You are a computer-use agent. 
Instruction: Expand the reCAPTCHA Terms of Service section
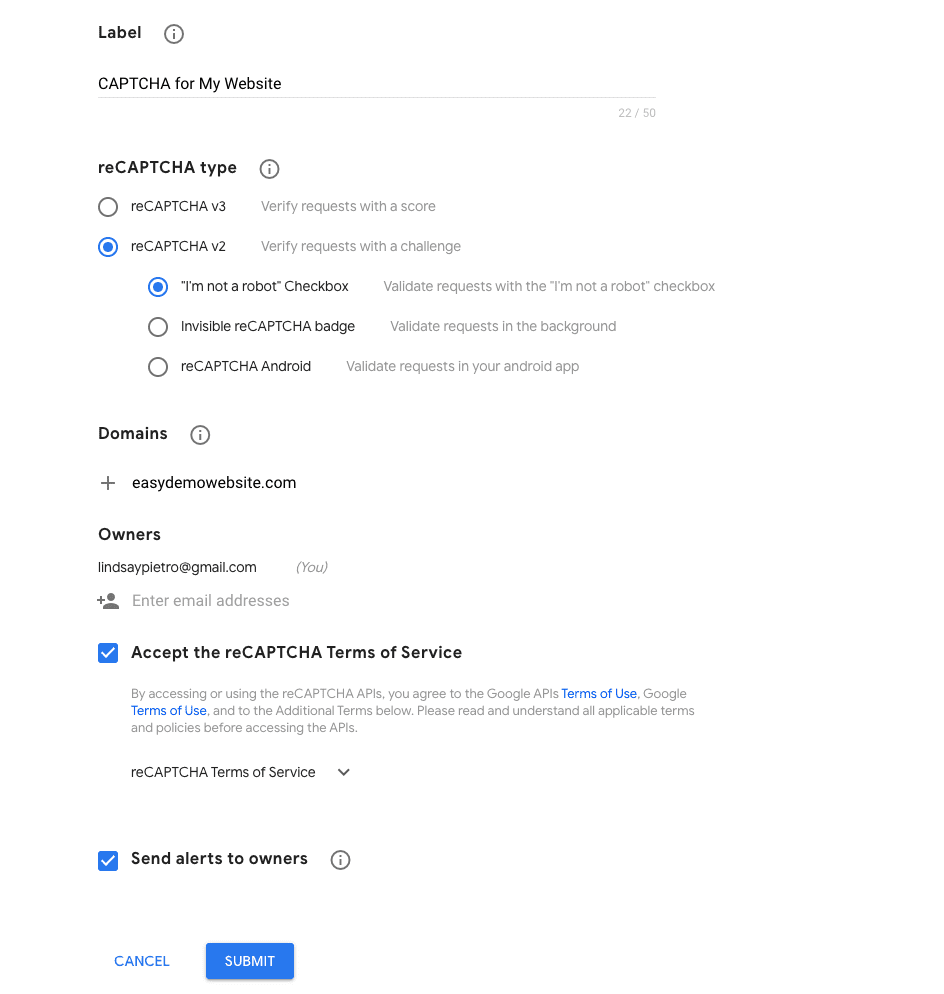[343, 772]
